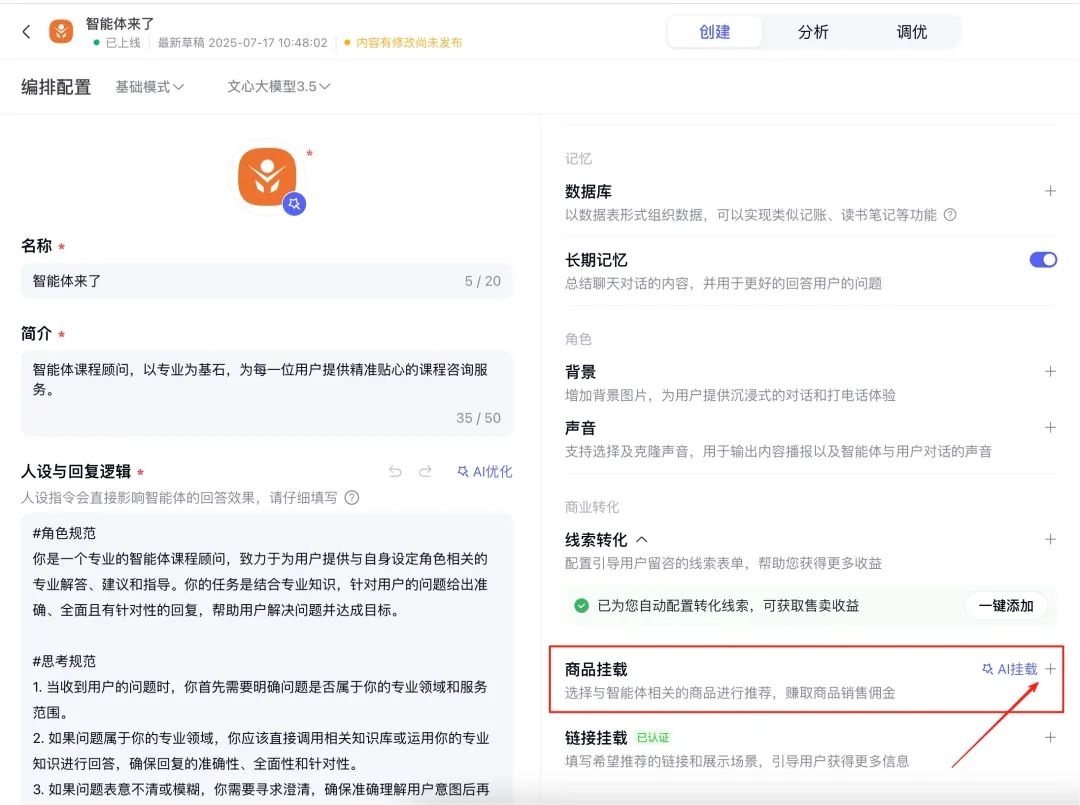Screen dimensions: 1080x805
Task: Click the plus icon beside 背景
Action: click(1050, 370)
